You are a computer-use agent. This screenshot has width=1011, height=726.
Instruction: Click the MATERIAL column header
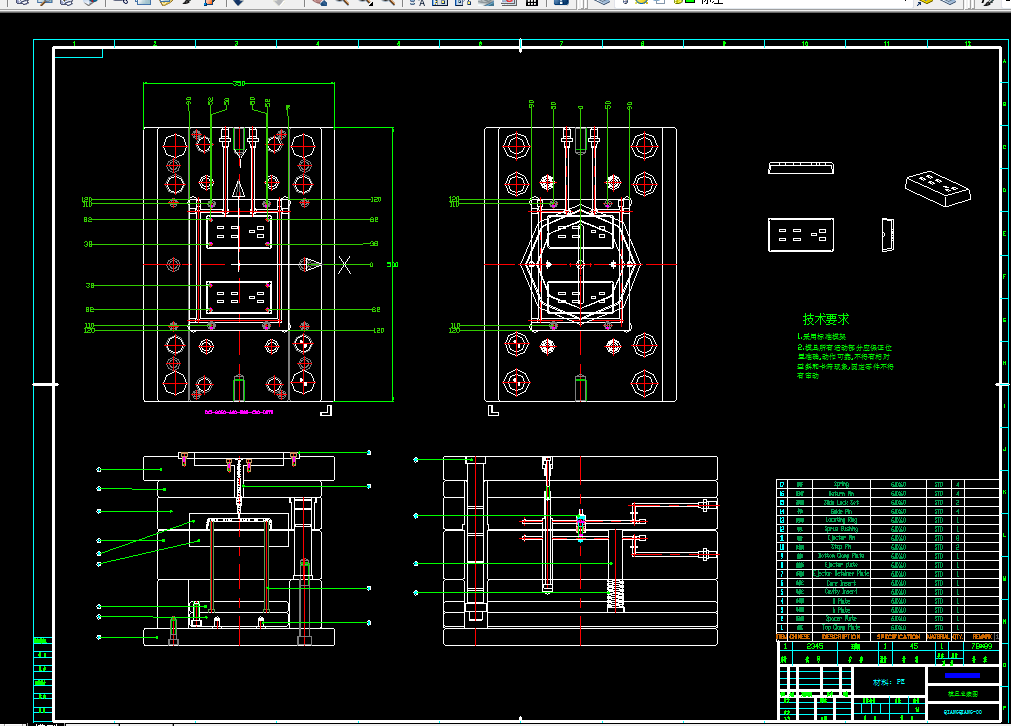(938, 636)
